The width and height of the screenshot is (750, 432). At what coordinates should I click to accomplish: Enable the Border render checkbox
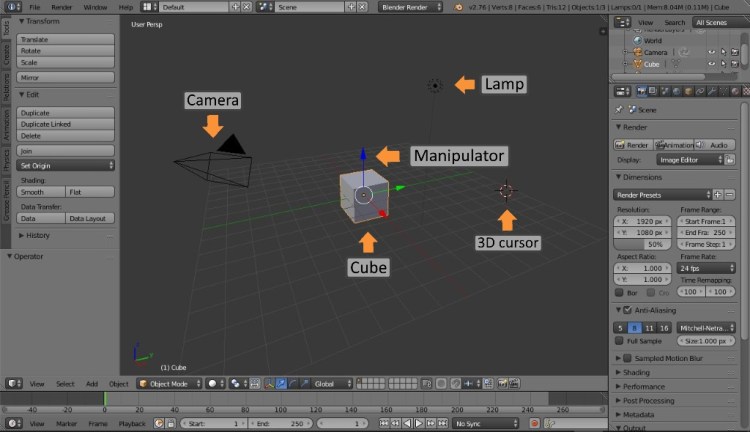[619, 292]
